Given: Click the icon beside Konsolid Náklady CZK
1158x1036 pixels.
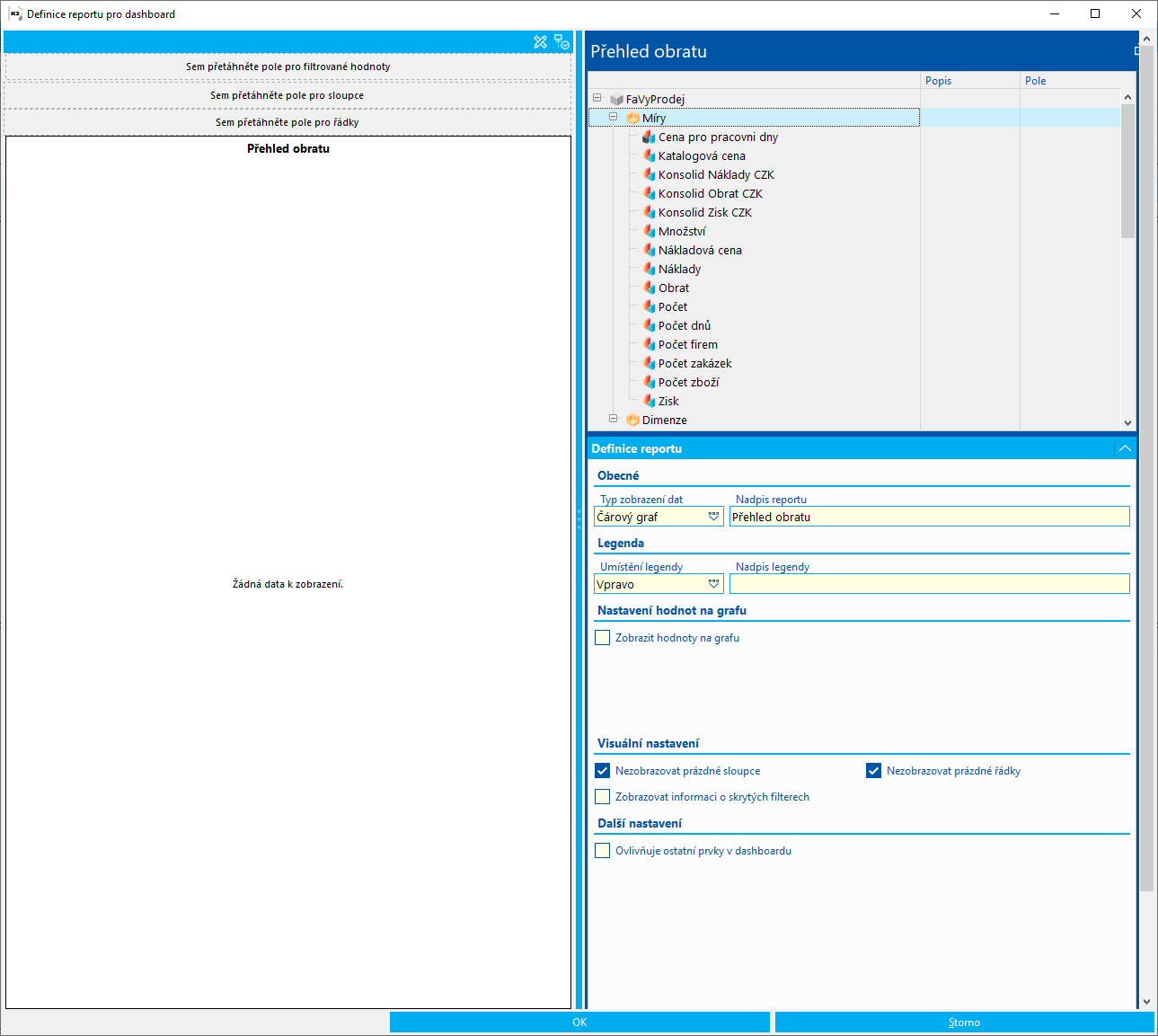Looking at the screenshot, I should click(x=649, y=175).
